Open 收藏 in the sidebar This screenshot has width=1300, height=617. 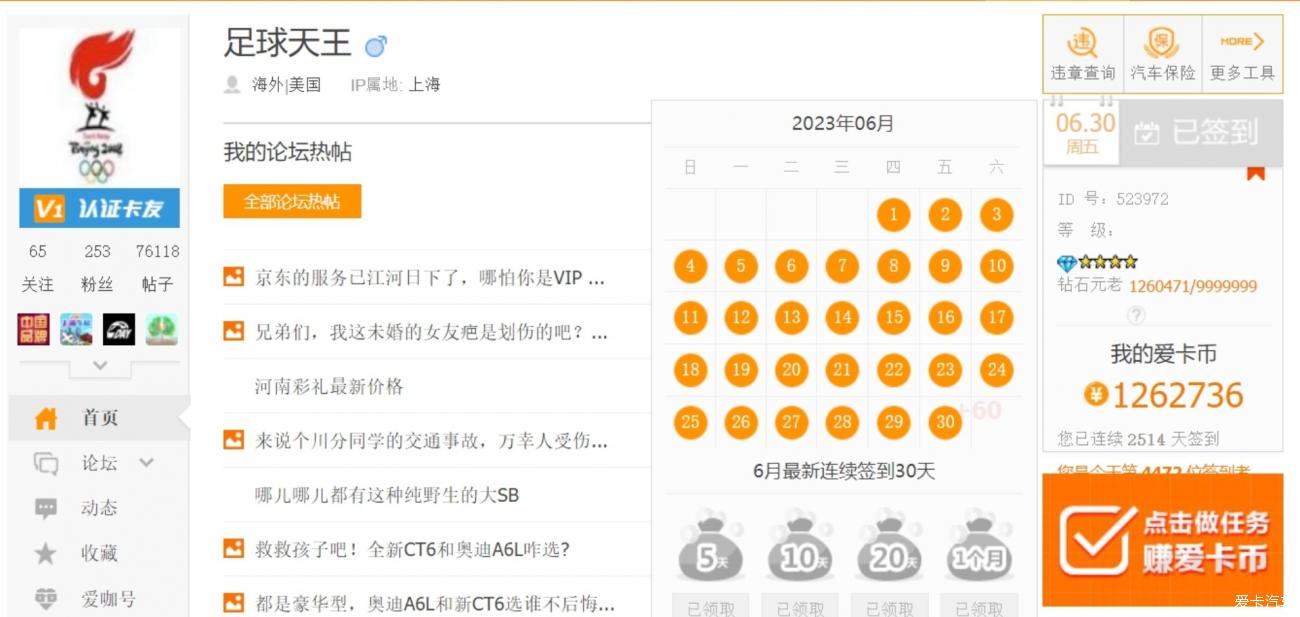[x=99, y=553]
